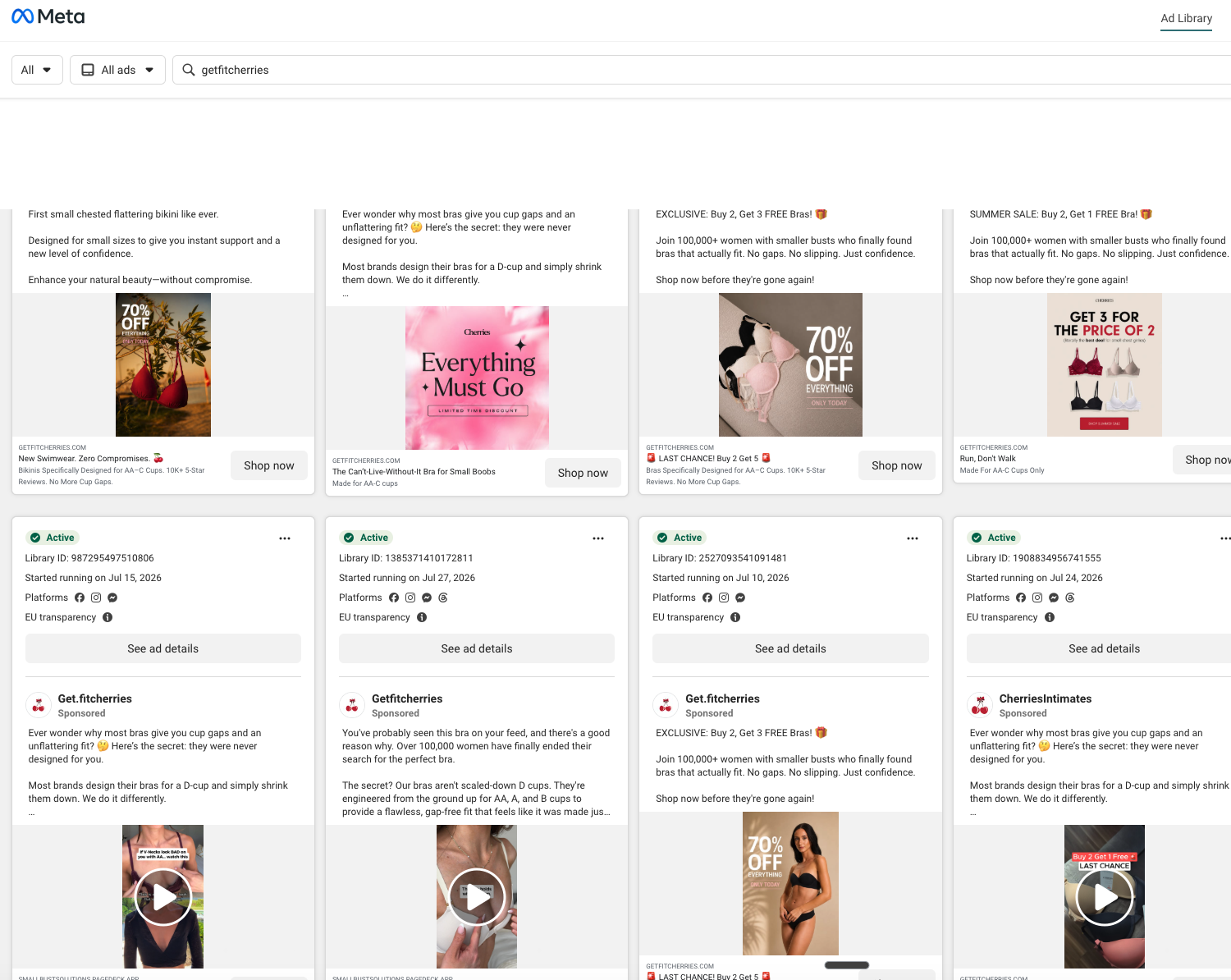Viewport: 1231px width, 980px height.
Task: Open Getfitcherries page name link
Action: point(407,698)
